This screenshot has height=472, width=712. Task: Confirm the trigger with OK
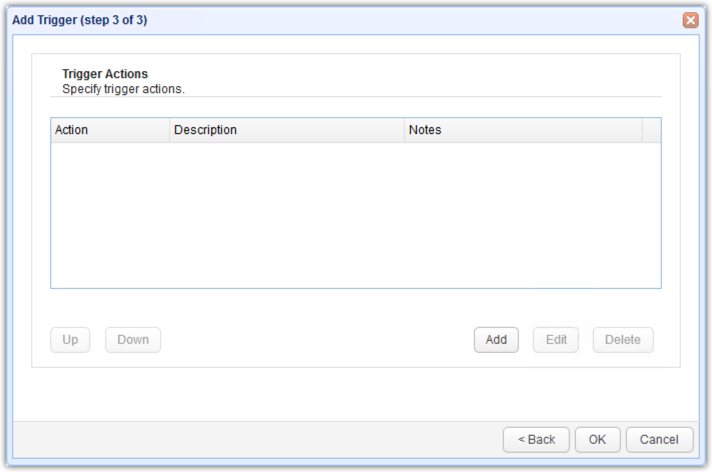click(597, 440)
